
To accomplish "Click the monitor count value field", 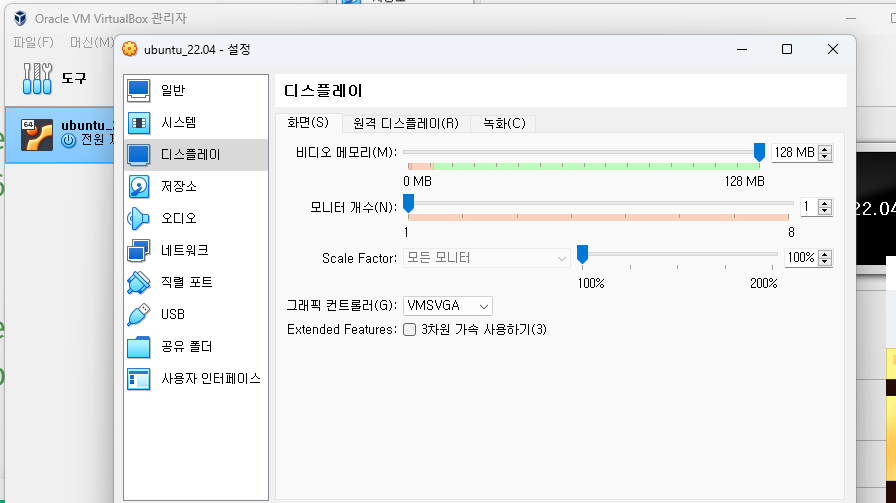I will (x=809, y=206).
